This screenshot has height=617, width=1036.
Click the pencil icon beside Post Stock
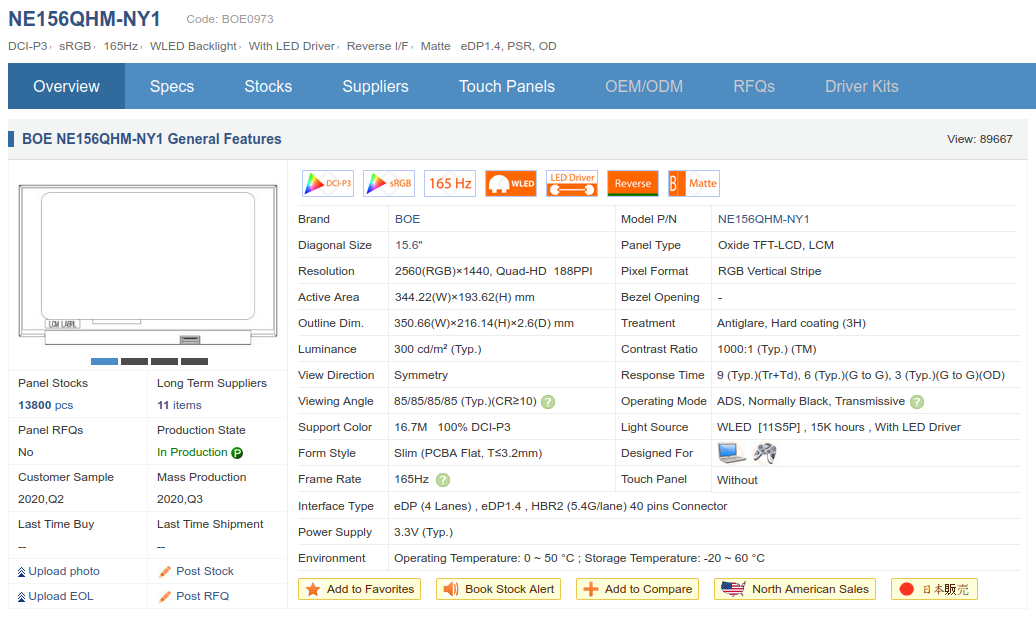point(165,572)
